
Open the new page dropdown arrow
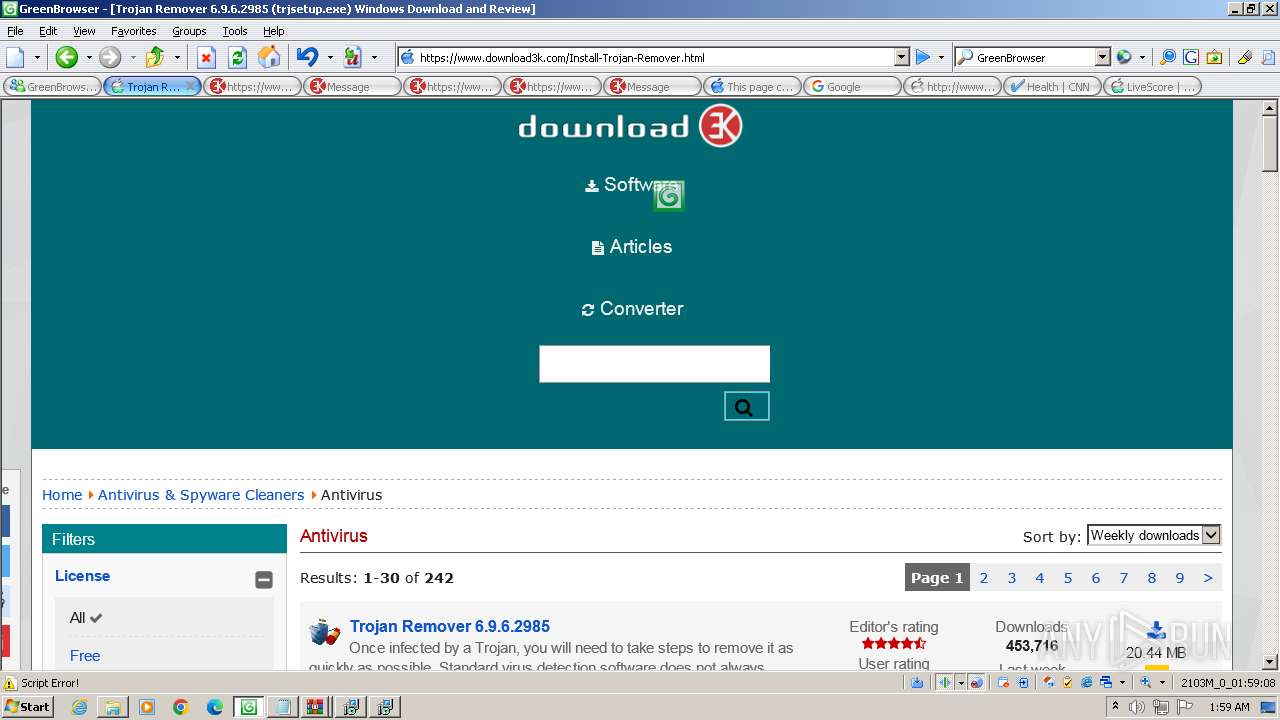coord(37,57)
